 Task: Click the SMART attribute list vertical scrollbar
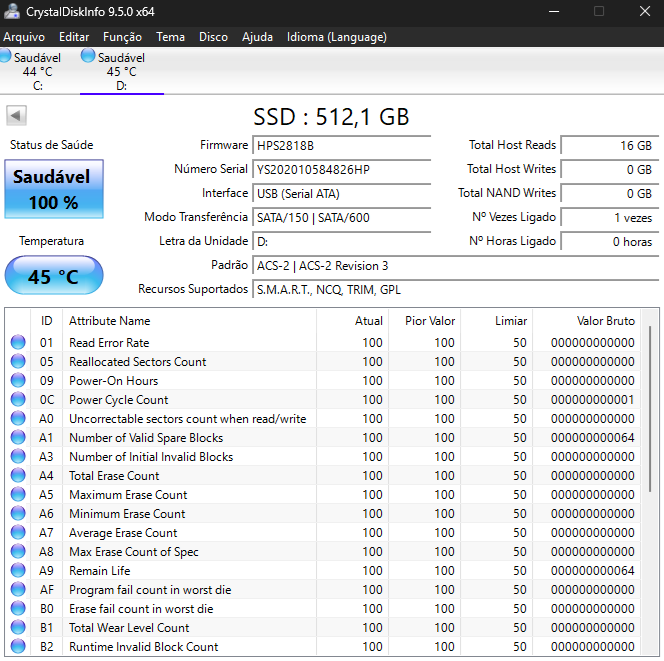[x=650, y=409]
